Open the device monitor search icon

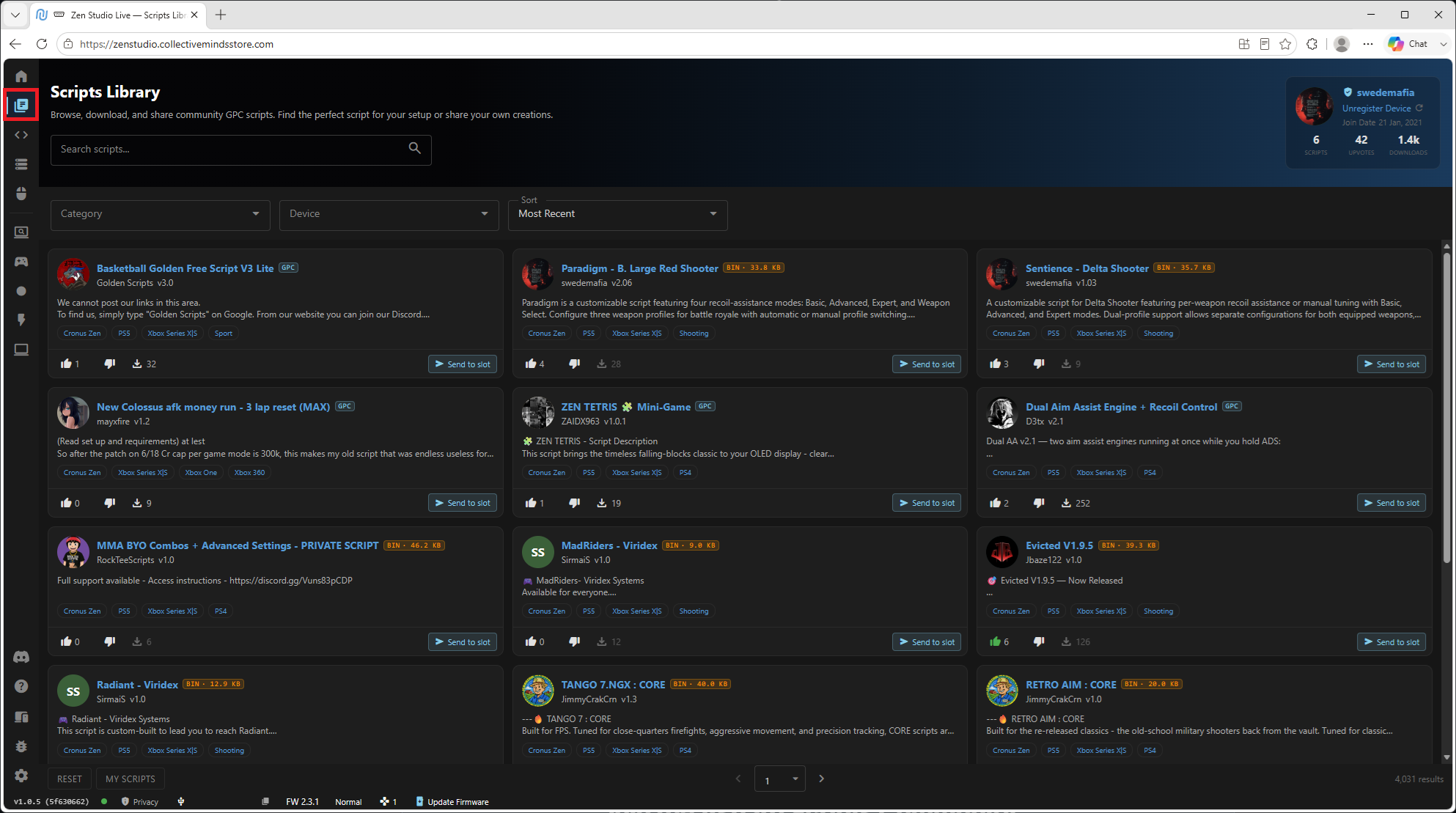21,232
